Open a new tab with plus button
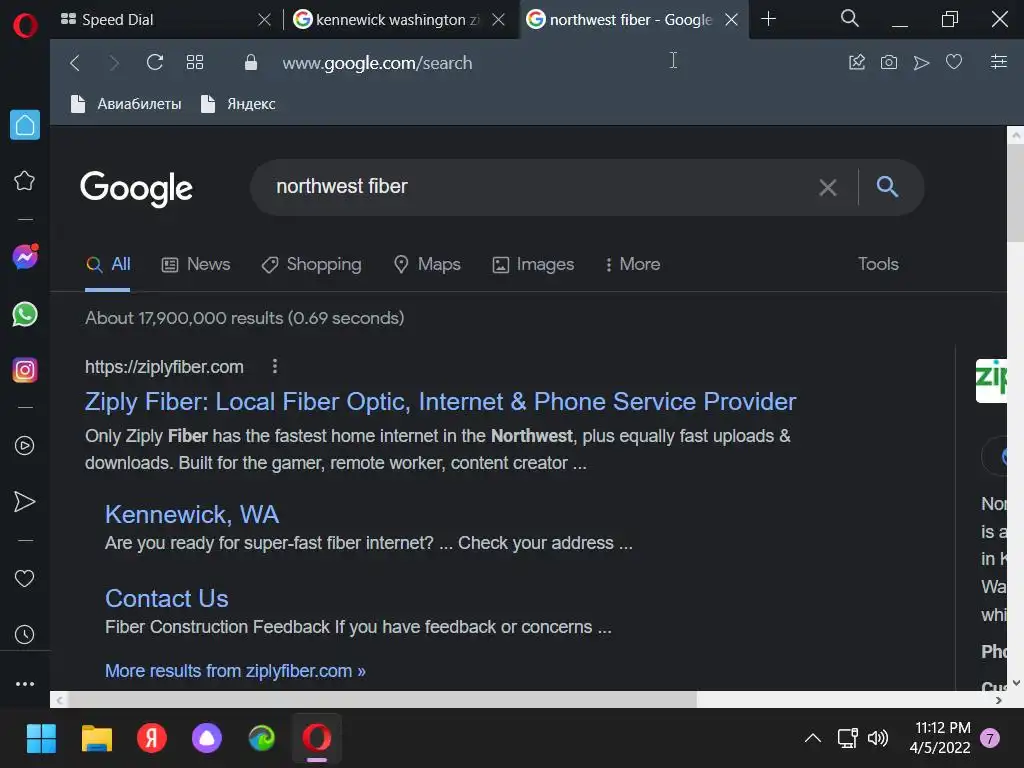The image size is (1024, 768). [x=769, y=19]
